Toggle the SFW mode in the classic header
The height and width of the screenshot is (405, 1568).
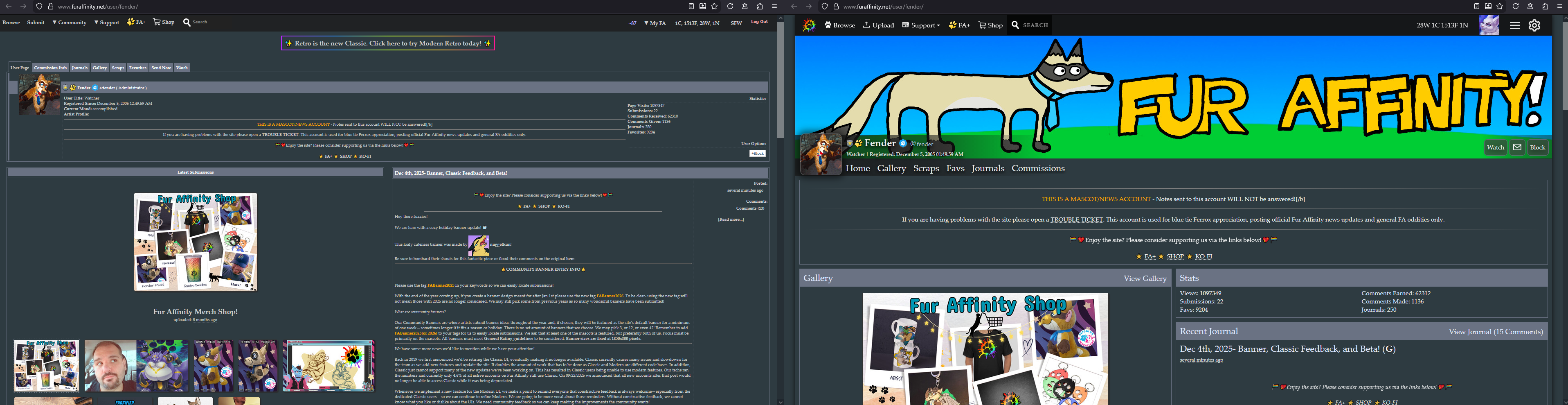point(736,23)
